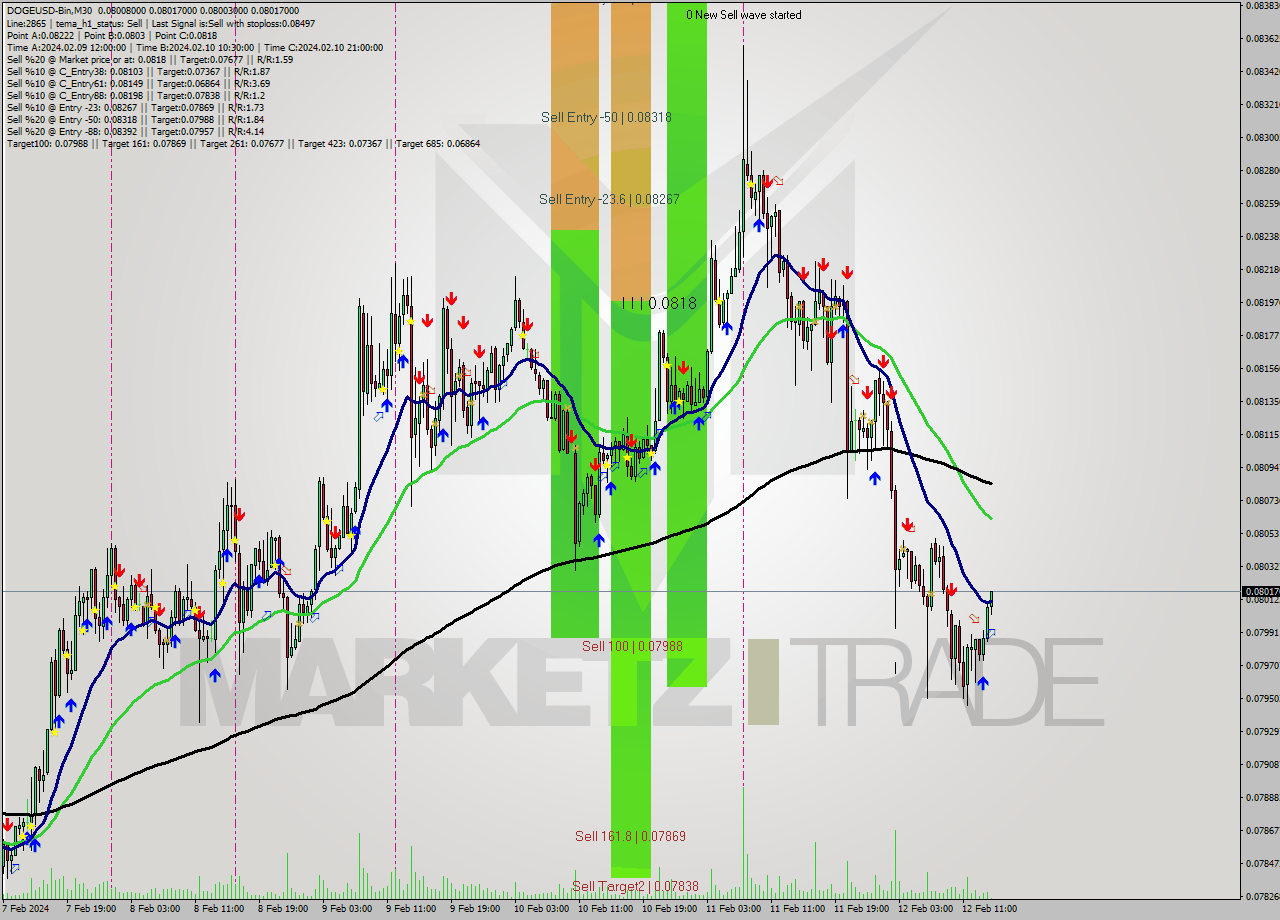
Task: Click the 0.07908 price scale label
Action: [x=1261, y=764]
